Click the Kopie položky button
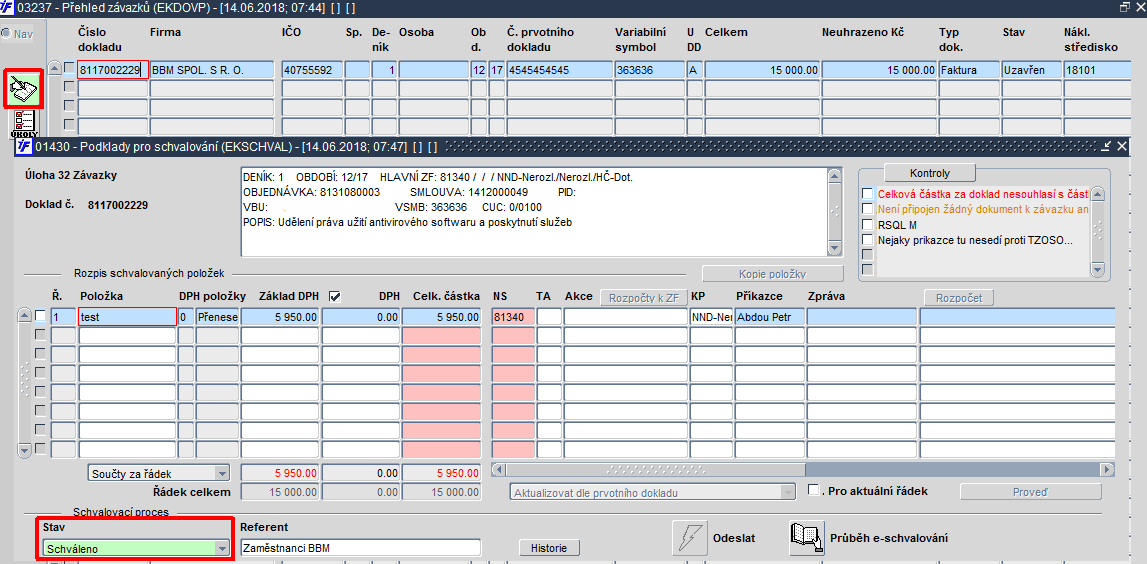 (772, 274)
